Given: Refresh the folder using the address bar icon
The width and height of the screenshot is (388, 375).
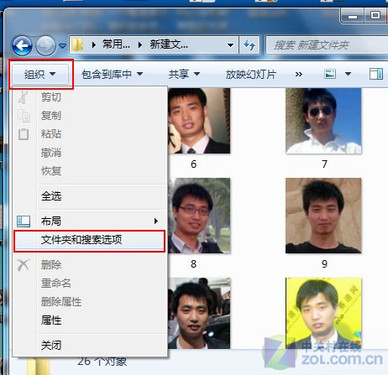Looking at the screenshot, I should click(x=249, y=45).
